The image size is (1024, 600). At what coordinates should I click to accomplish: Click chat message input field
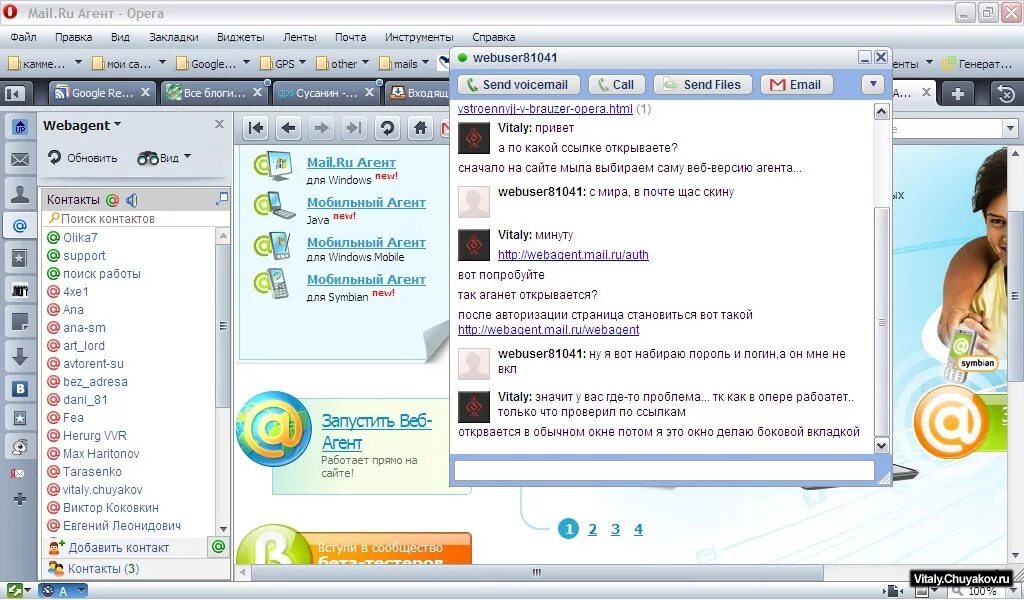pos(664,470)
